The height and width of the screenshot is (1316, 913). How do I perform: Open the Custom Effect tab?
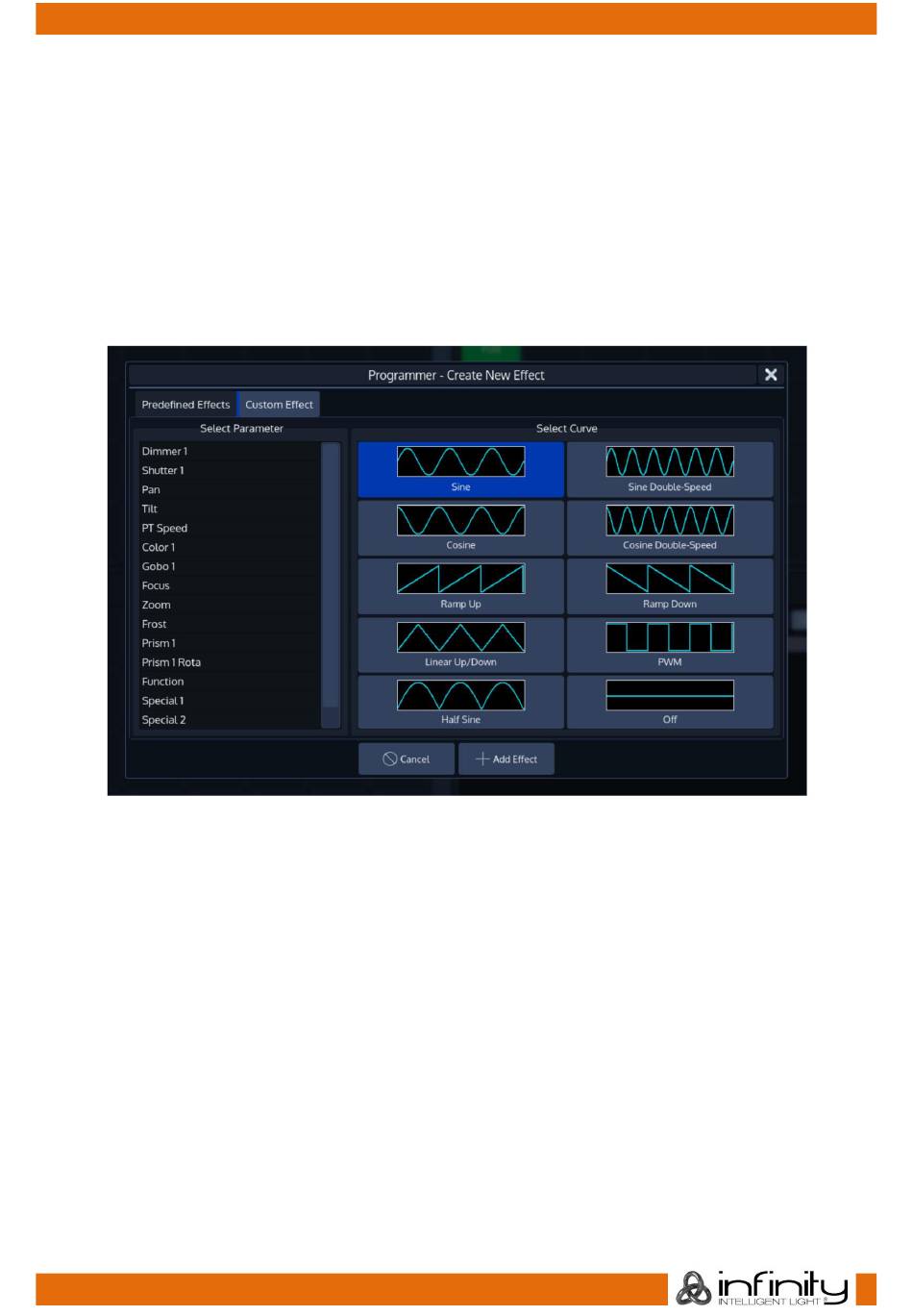pos(279,405)
